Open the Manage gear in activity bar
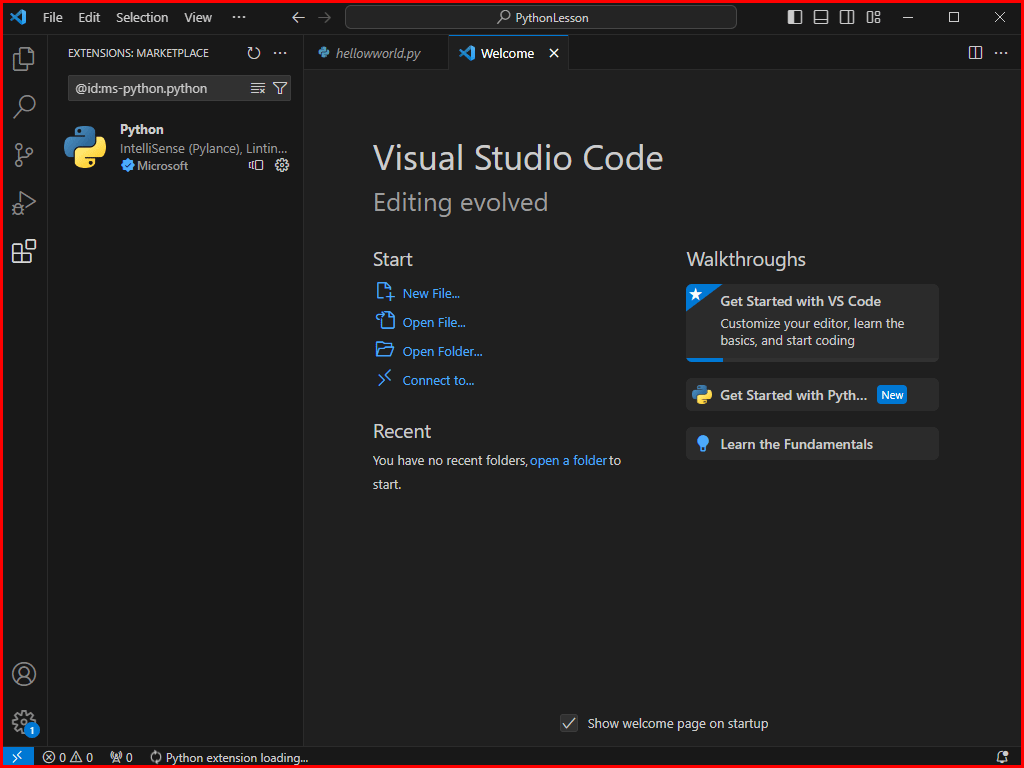1024x768 pixels. tap(24, 722)
